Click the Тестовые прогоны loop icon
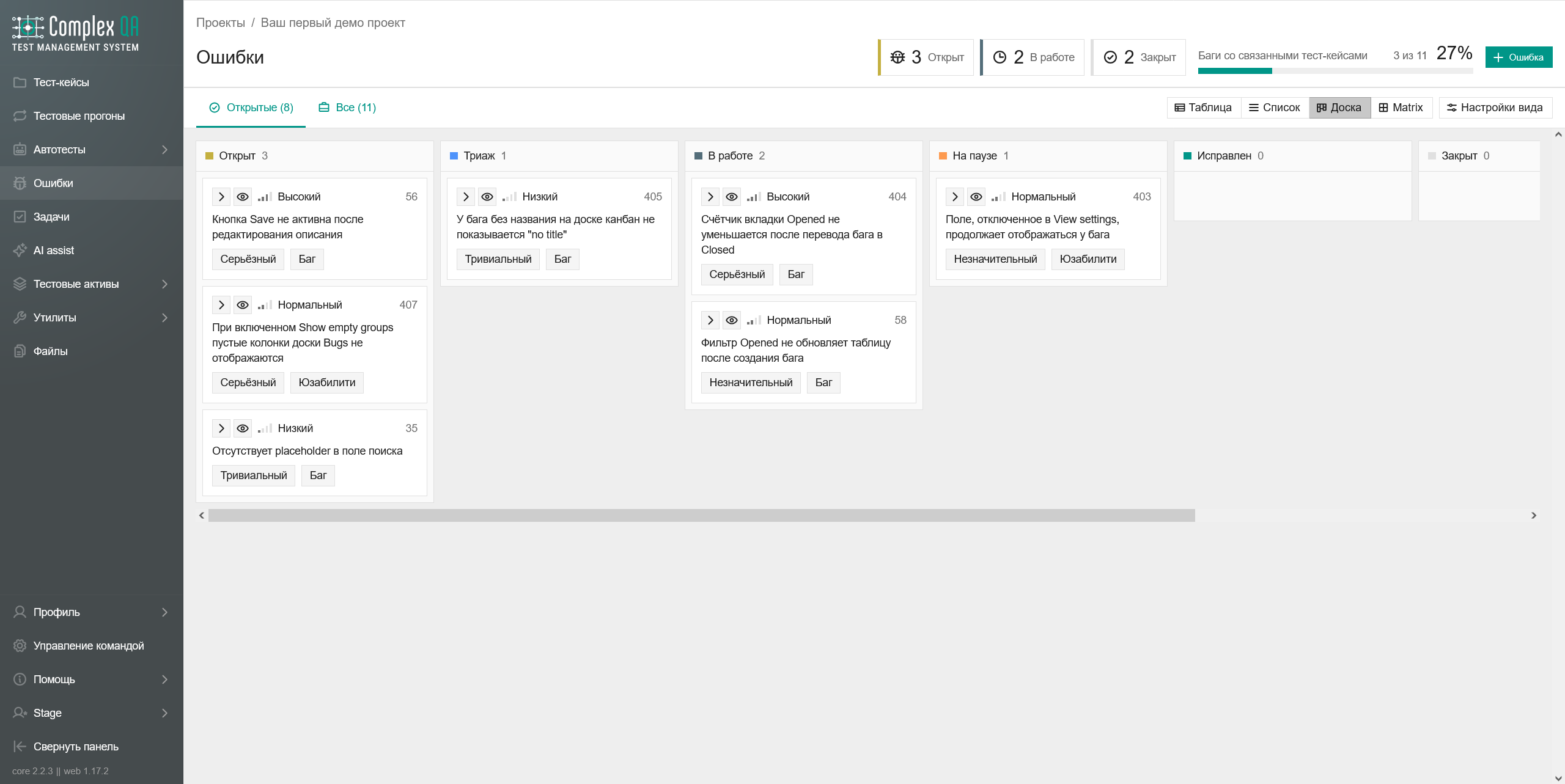 click(20, 116)
